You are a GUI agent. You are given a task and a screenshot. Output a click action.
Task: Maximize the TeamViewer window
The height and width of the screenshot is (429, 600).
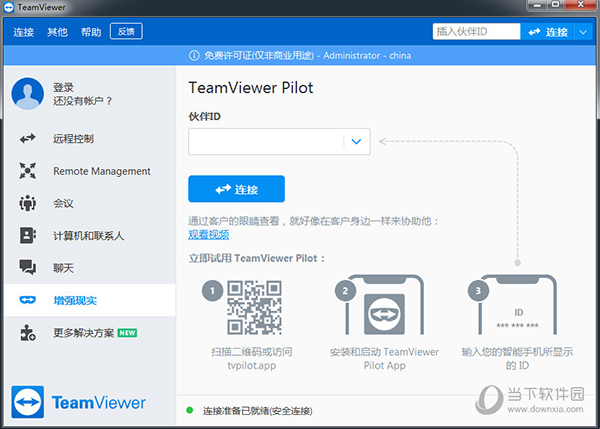pyautogui.click(x=555, y=5)
